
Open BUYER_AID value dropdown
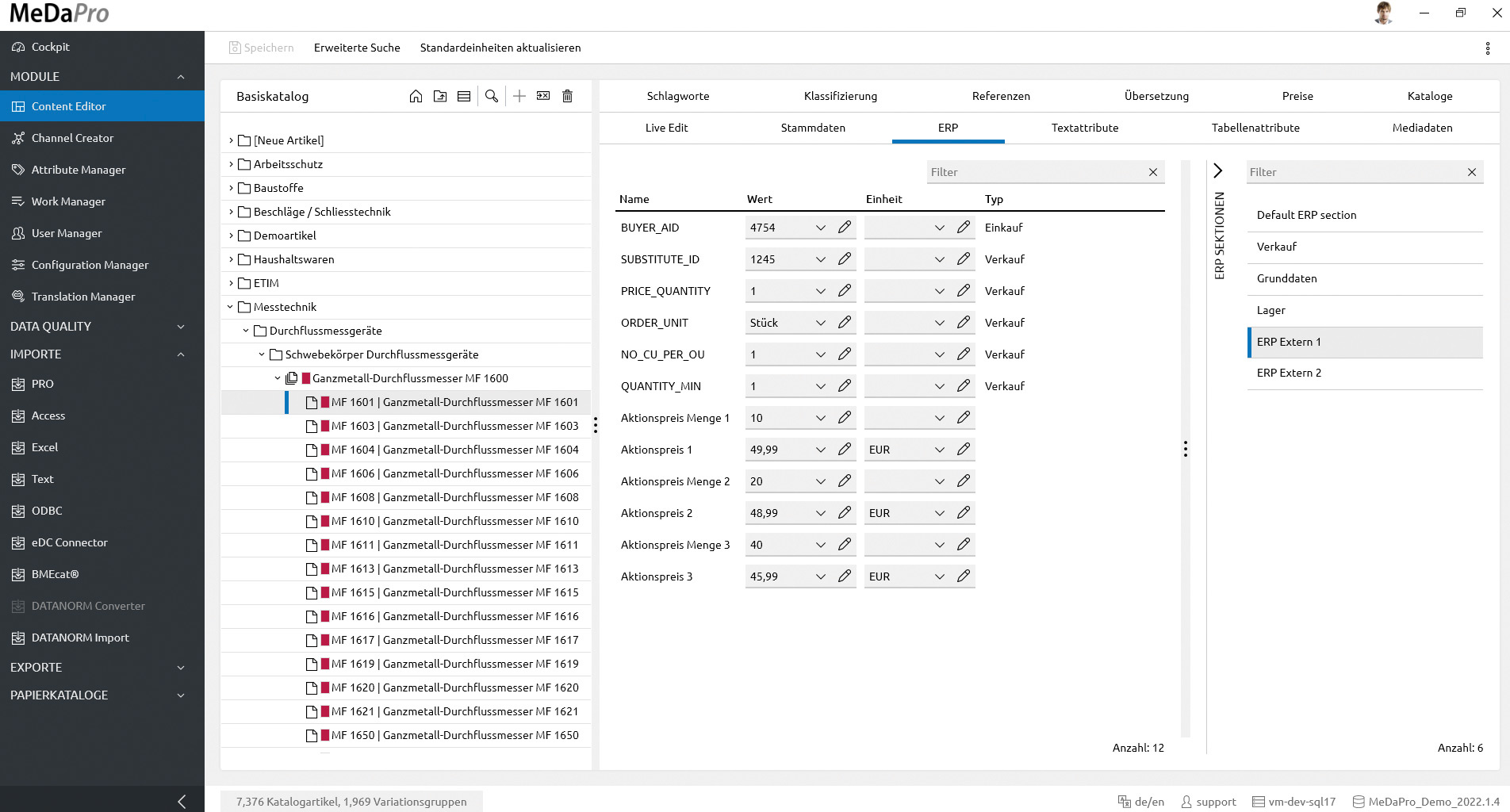click(x=821, y=228)
